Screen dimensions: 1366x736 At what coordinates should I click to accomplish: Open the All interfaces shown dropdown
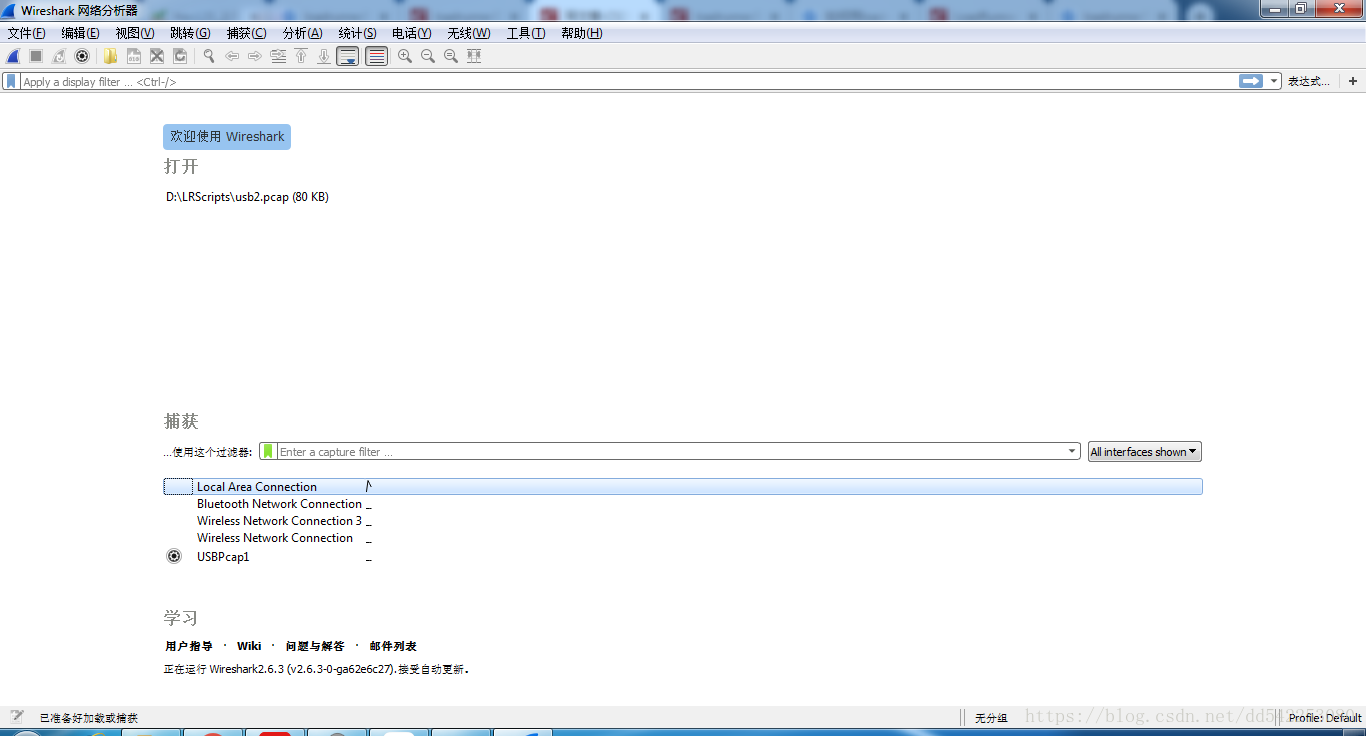point(1145,452)
